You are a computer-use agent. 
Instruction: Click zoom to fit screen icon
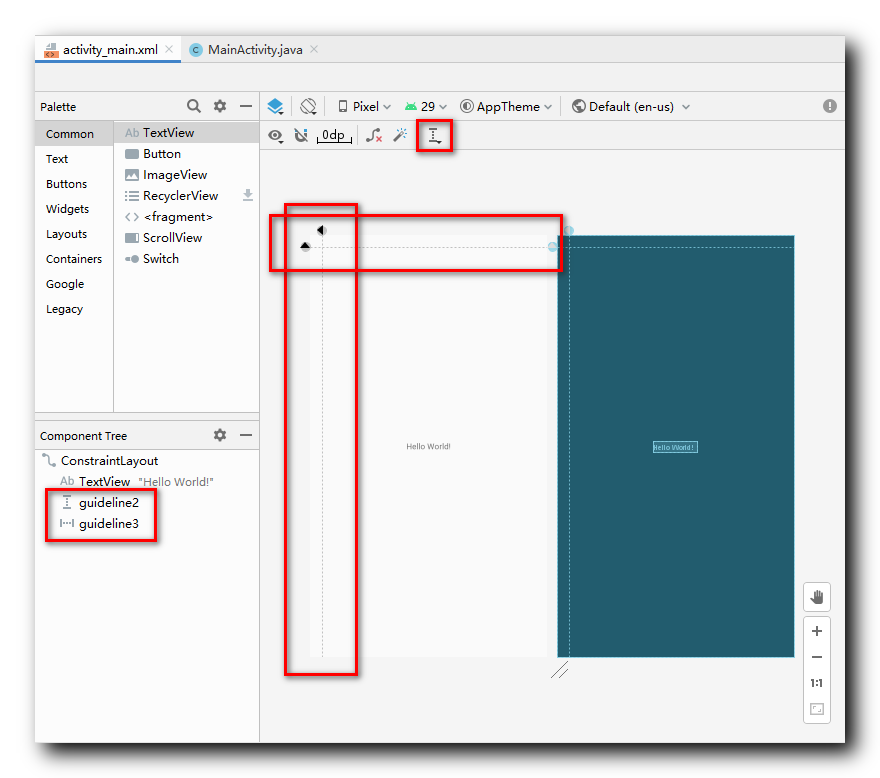[817, 709]
